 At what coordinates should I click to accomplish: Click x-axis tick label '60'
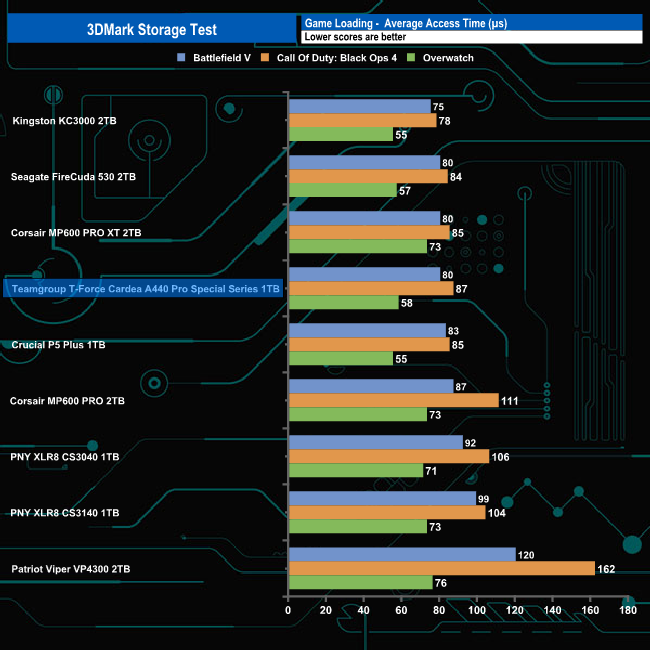coord(401,610)
